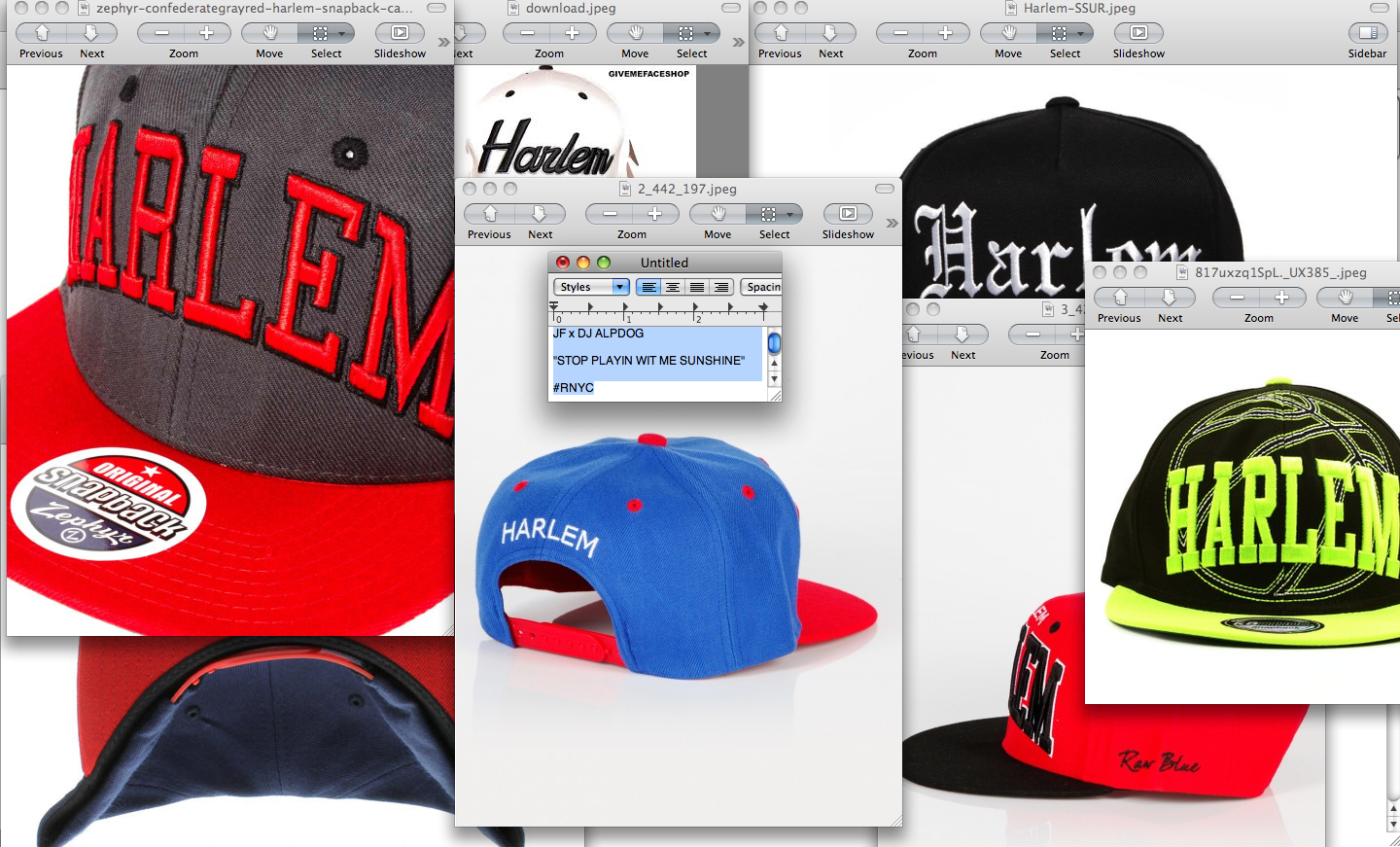Click the 817uxzq1SpL._UX385_.jpeg window title

[x=1280, y=272]
